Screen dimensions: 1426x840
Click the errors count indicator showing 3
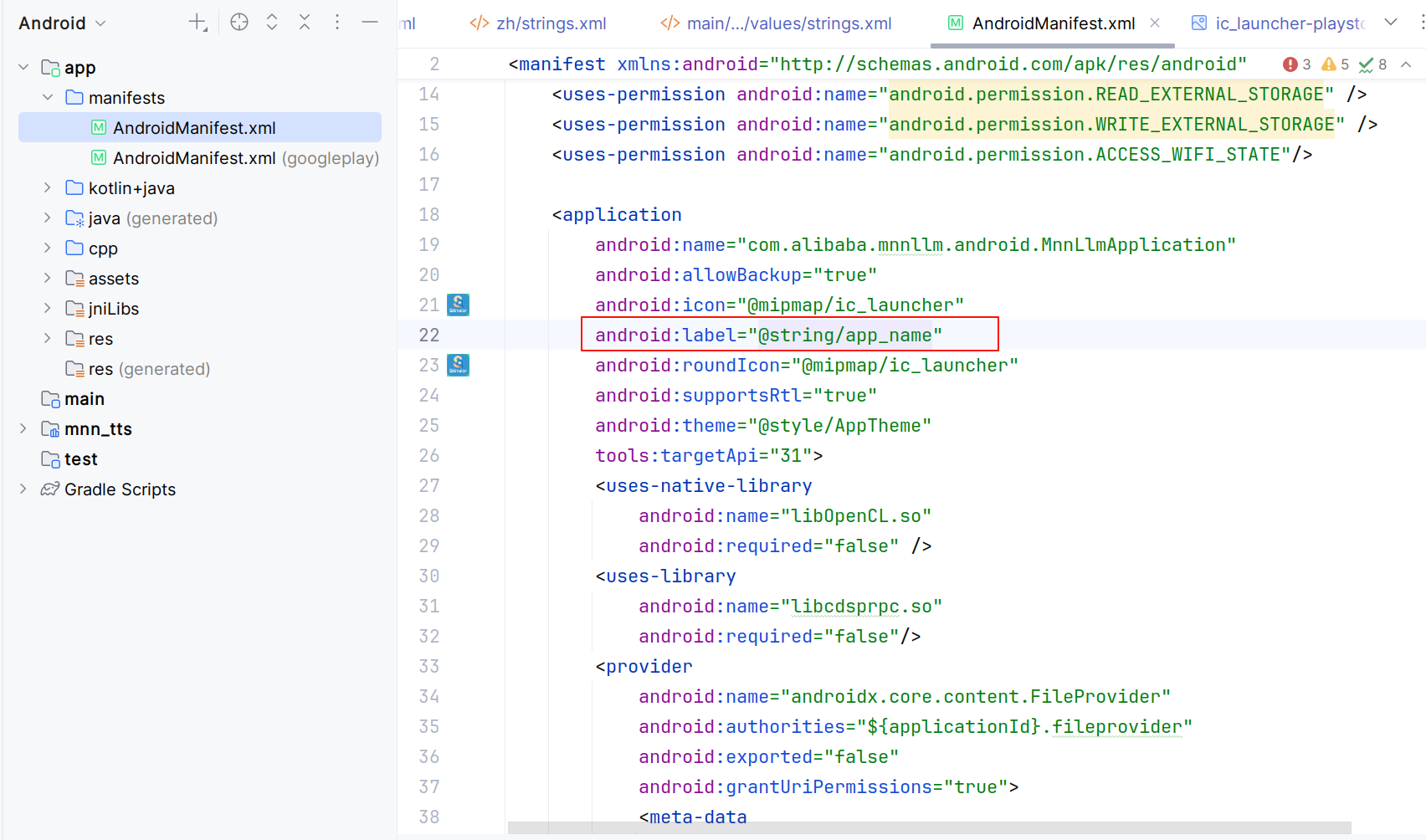click(x=1296, y=64)
